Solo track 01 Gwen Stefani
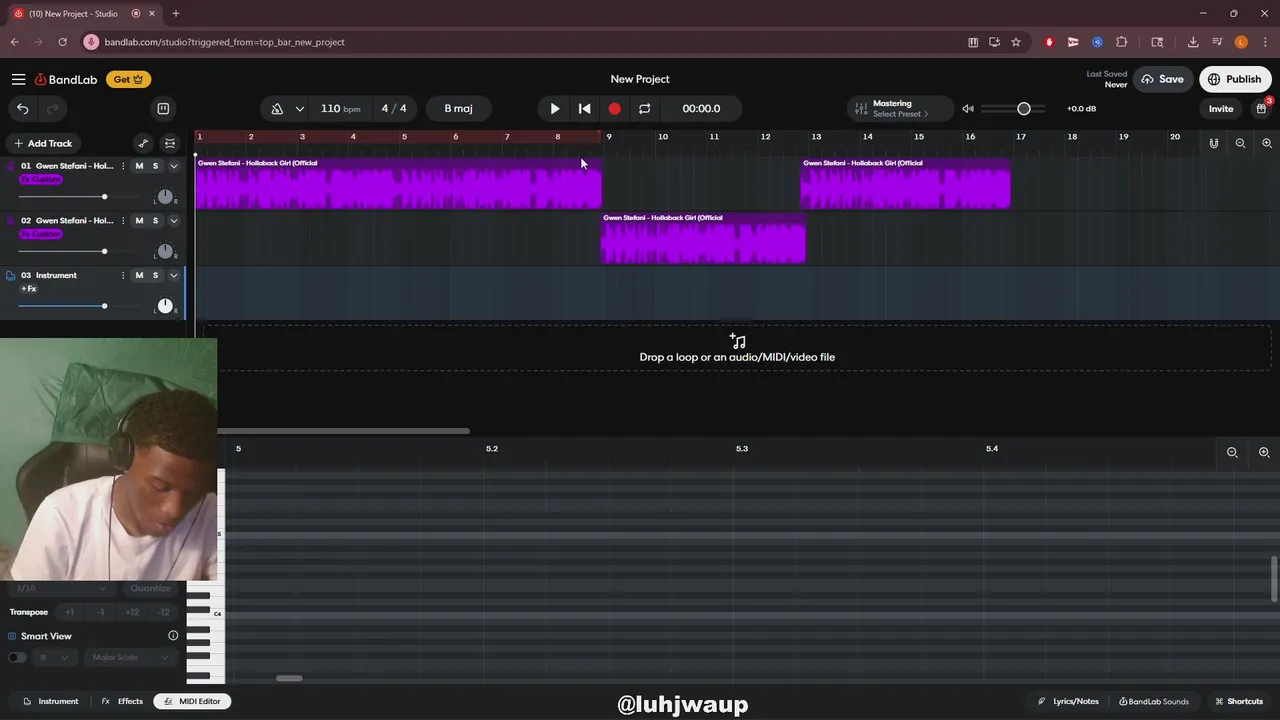This screenshot has width=1280, height=720. click(155, 166)
